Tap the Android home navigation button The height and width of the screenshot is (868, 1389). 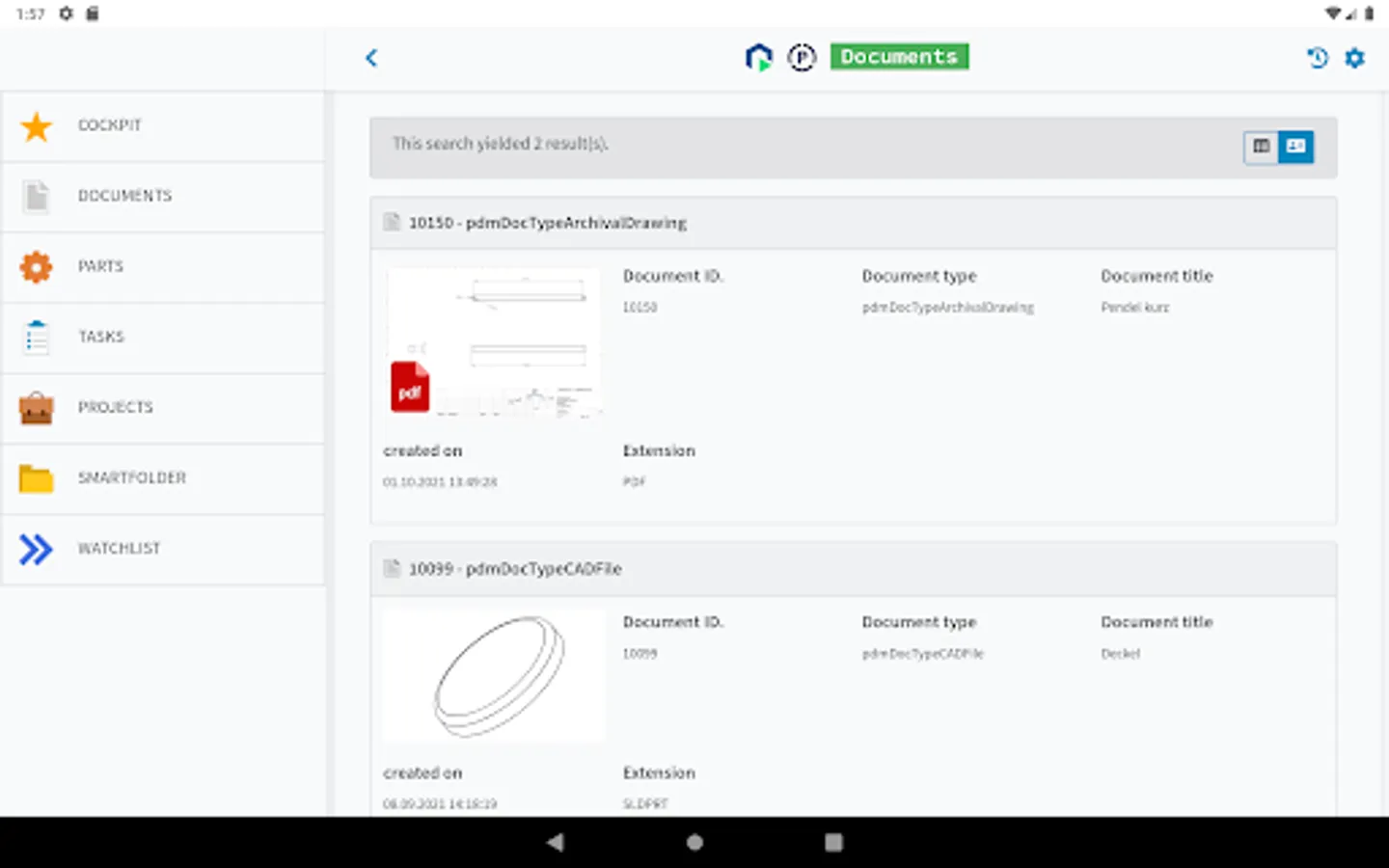coord(694,842)
